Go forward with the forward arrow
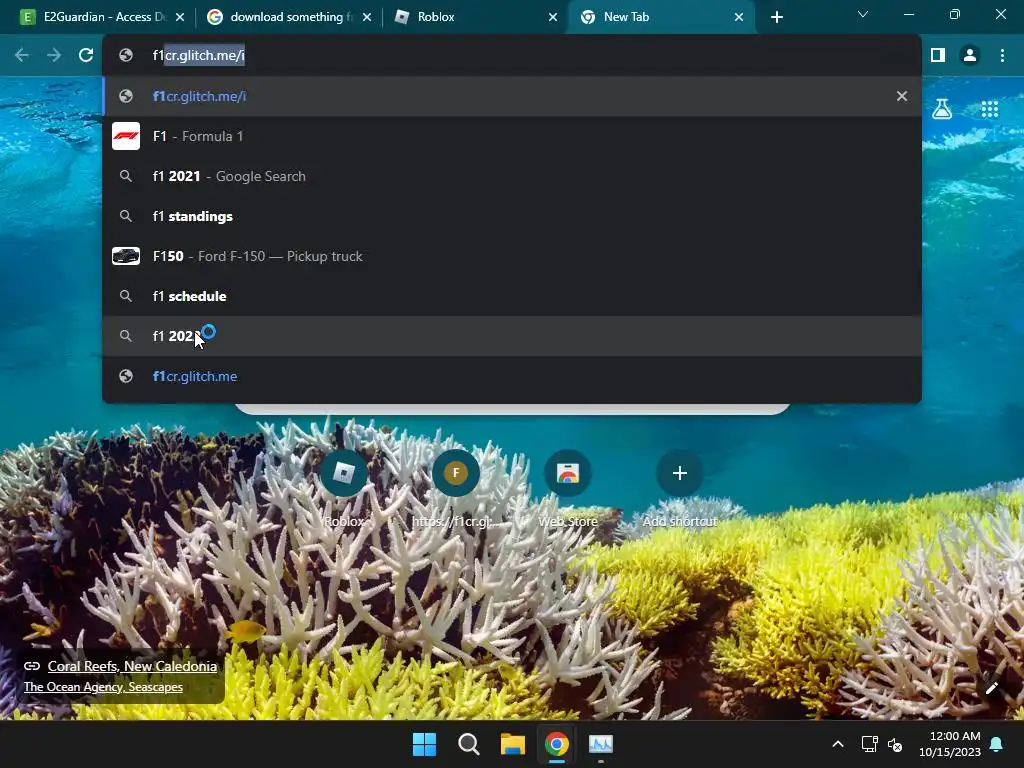 (x=54, y=56)
